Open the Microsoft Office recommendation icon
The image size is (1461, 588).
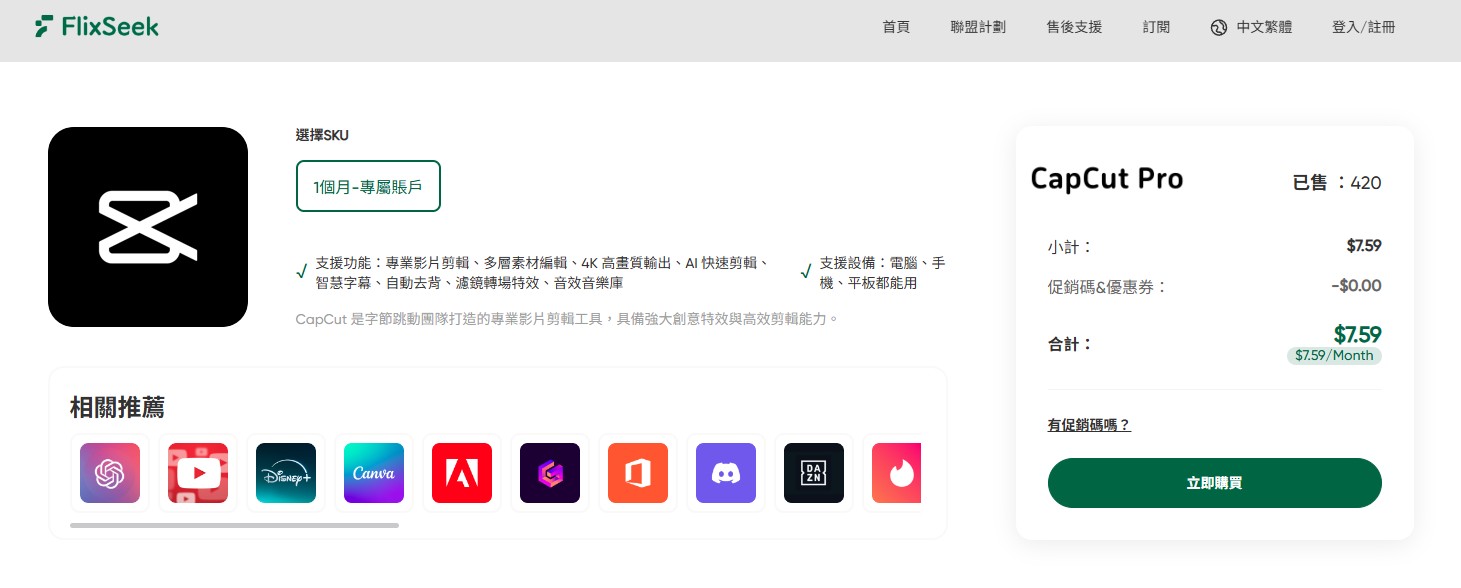click(638, 473)
